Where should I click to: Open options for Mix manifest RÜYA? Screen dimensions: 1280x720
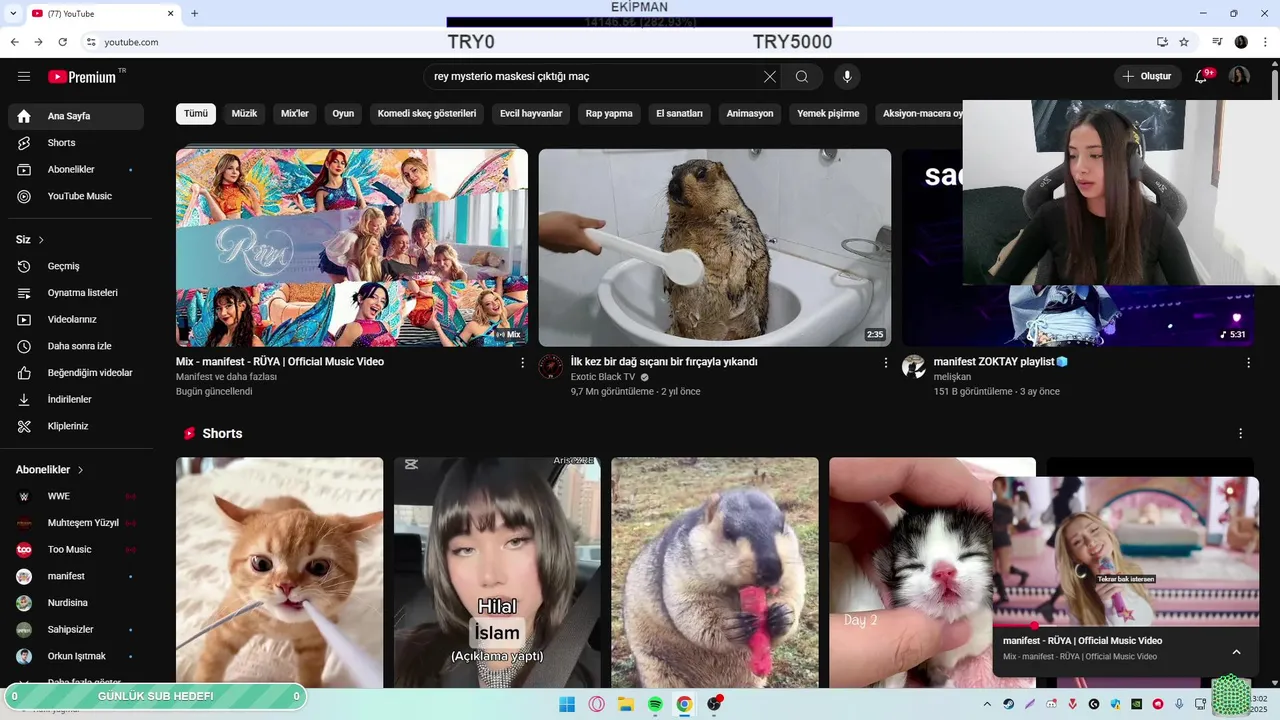[522, 363]
